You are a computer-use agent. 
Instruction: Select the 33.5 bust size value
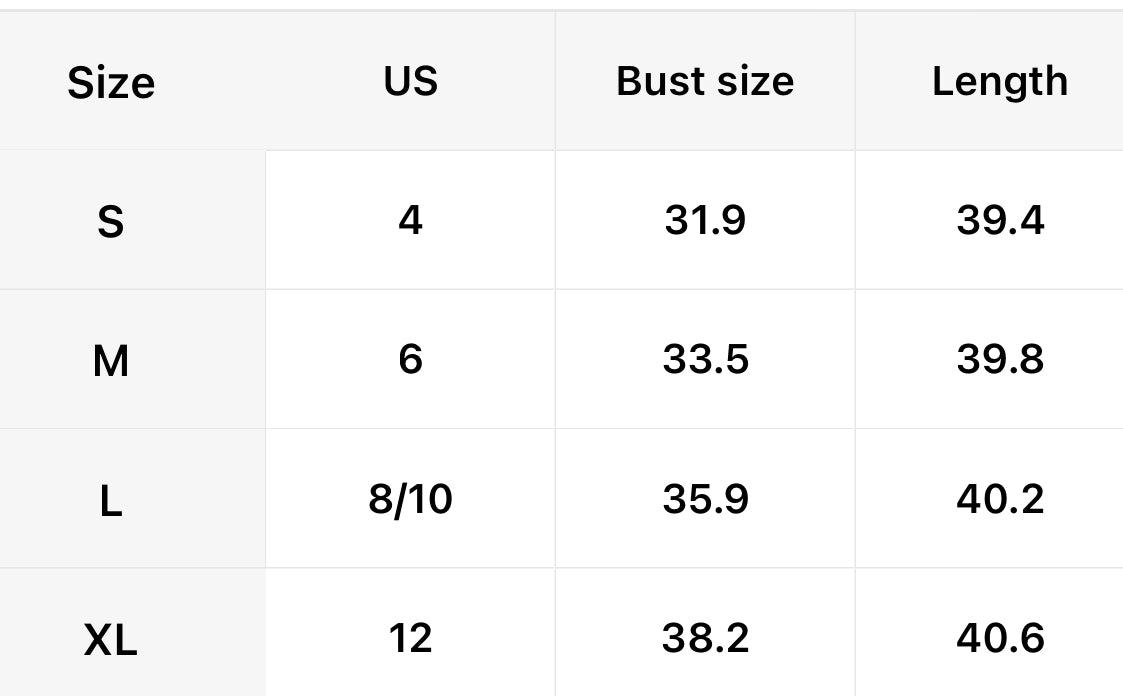click(x=705, y=358)
